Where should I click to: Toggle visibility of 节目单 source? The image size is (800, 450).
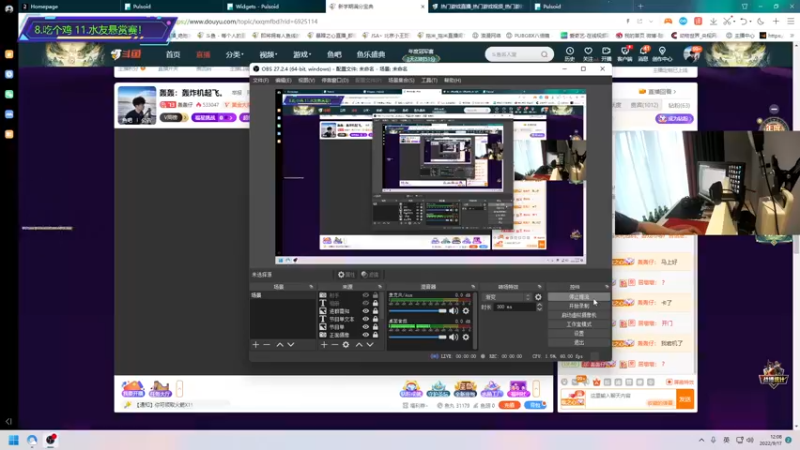(365, 327)
